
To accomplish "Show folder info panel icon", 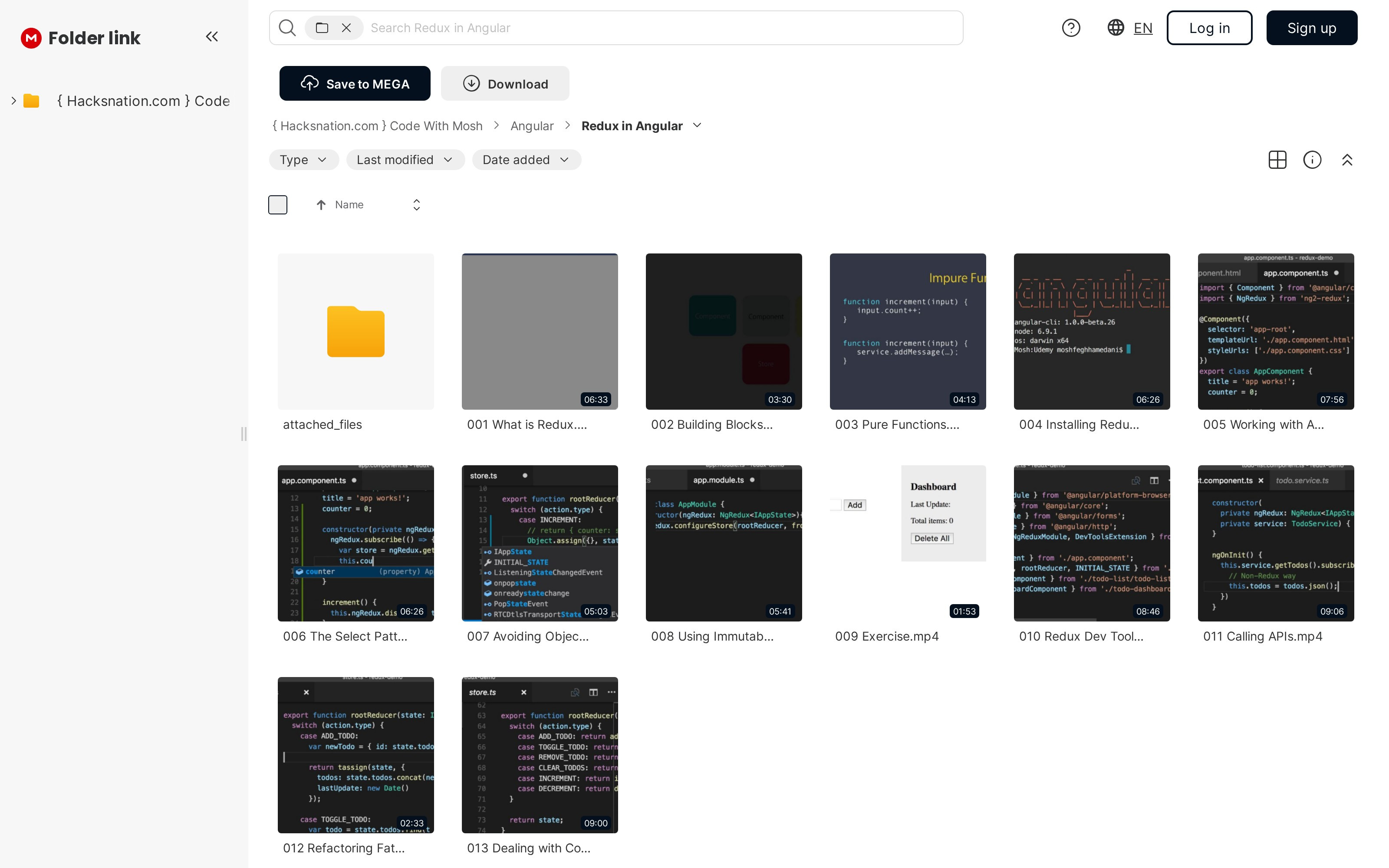I will pos(1312,160).
